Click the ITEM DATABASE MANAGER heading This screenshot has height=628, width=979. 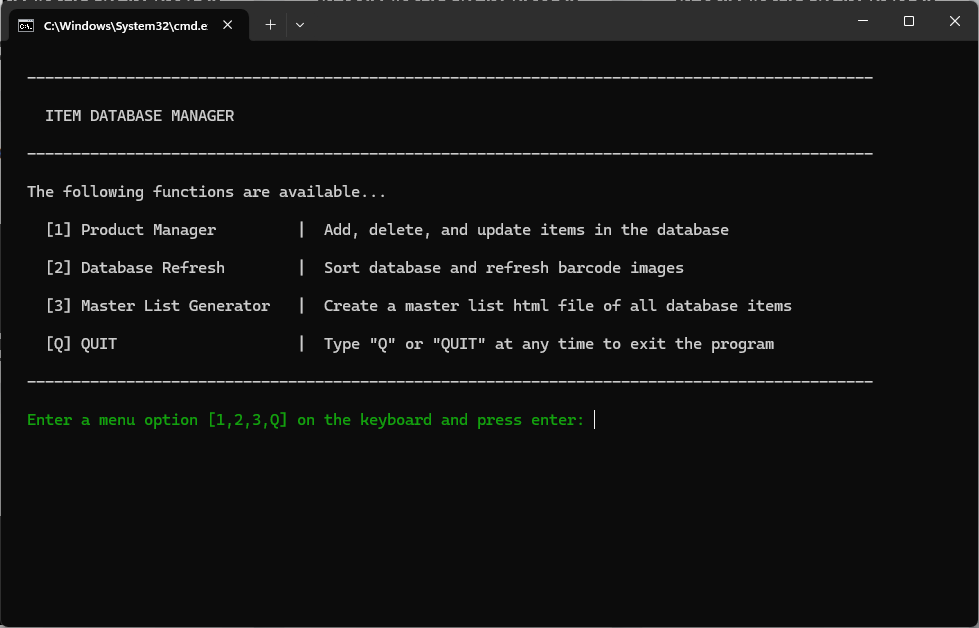pyautogui.click(x=139, y=116)
